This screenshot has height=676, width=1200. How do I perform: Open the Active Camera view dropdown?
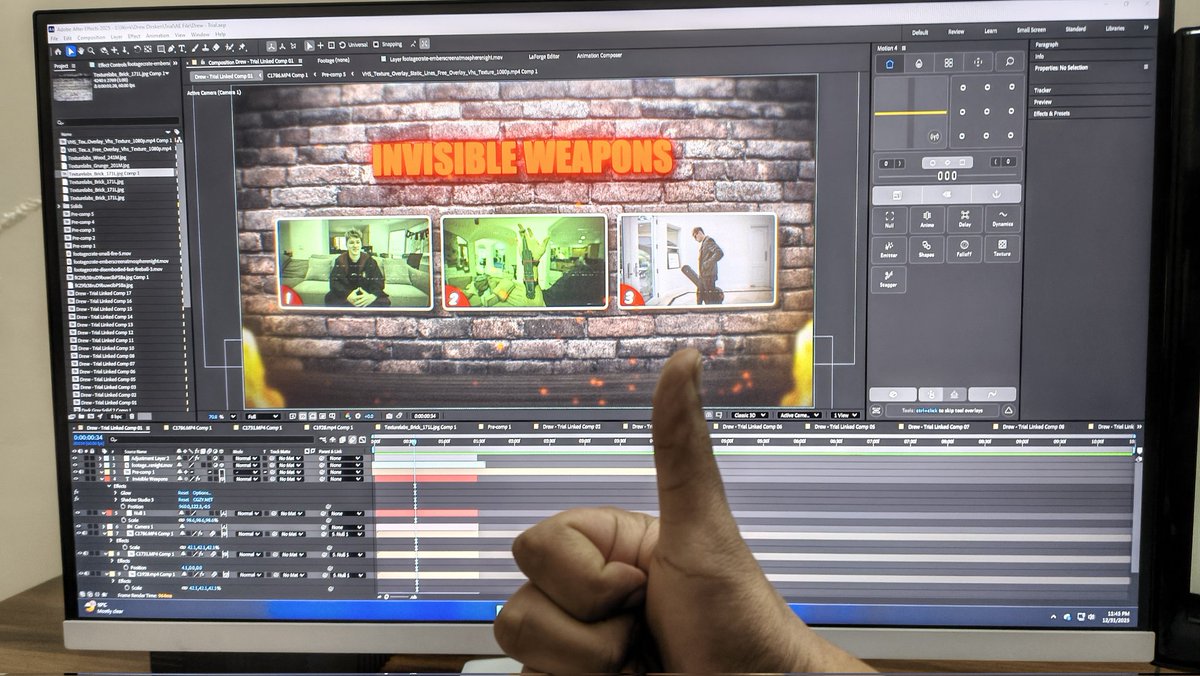coord(799,415)
